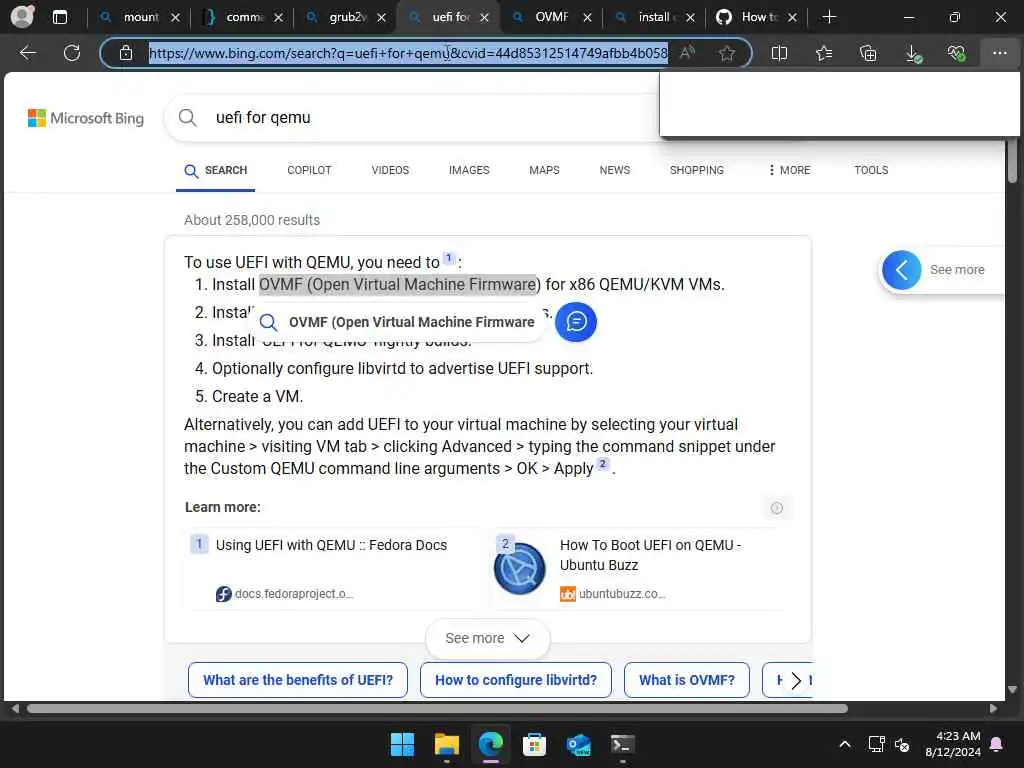The image size is (1024, 768).
Task: Open the clock showing 4:23 AM 8/12/2024
Action: tap(953, 744)
